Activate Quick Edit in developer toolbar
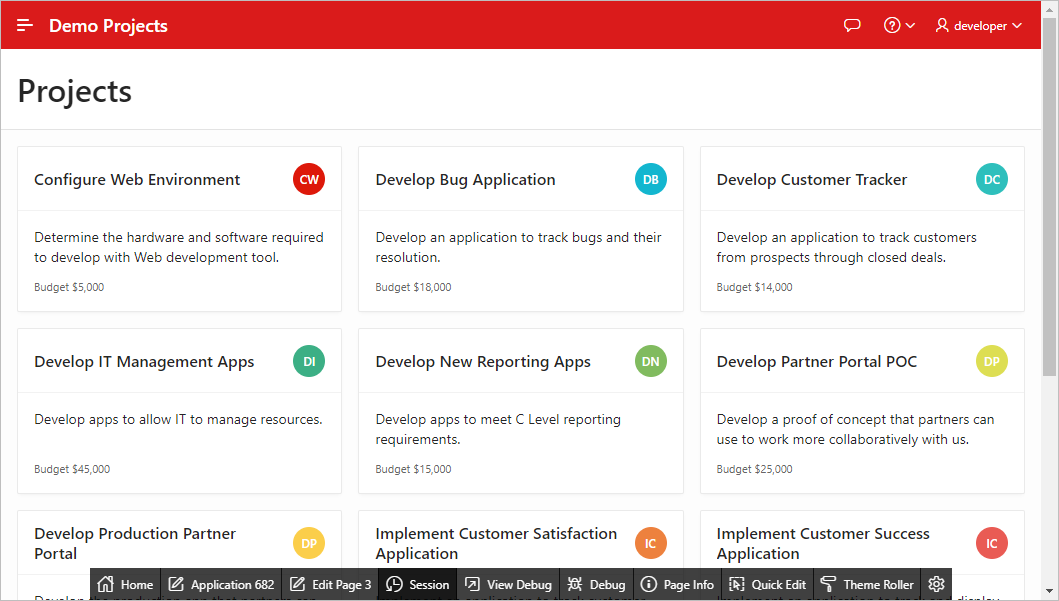Screen dimensions: 1059x601 [x=767, y=584]
